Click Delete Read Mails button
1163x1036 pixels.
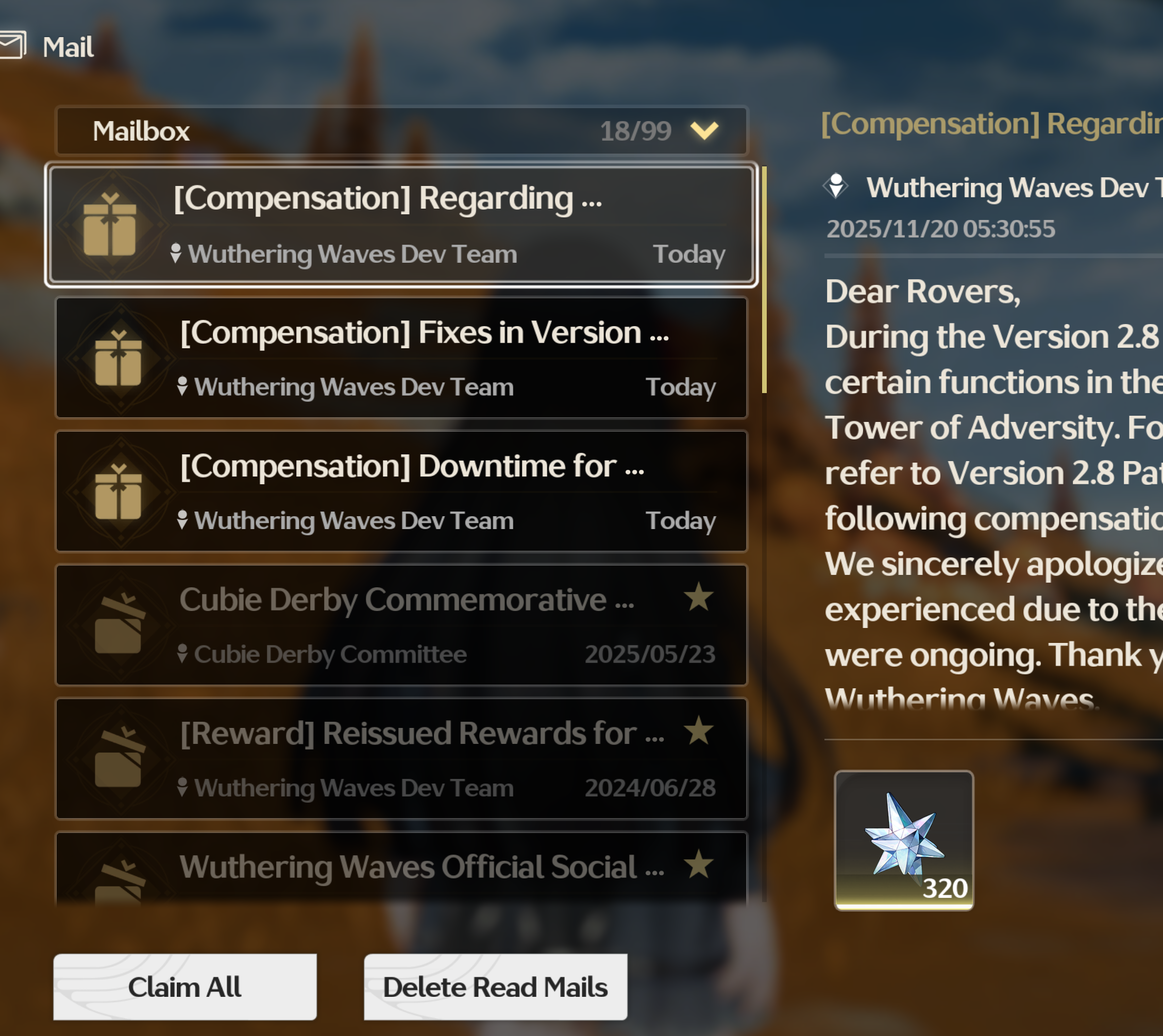click(x=495, y=987)
